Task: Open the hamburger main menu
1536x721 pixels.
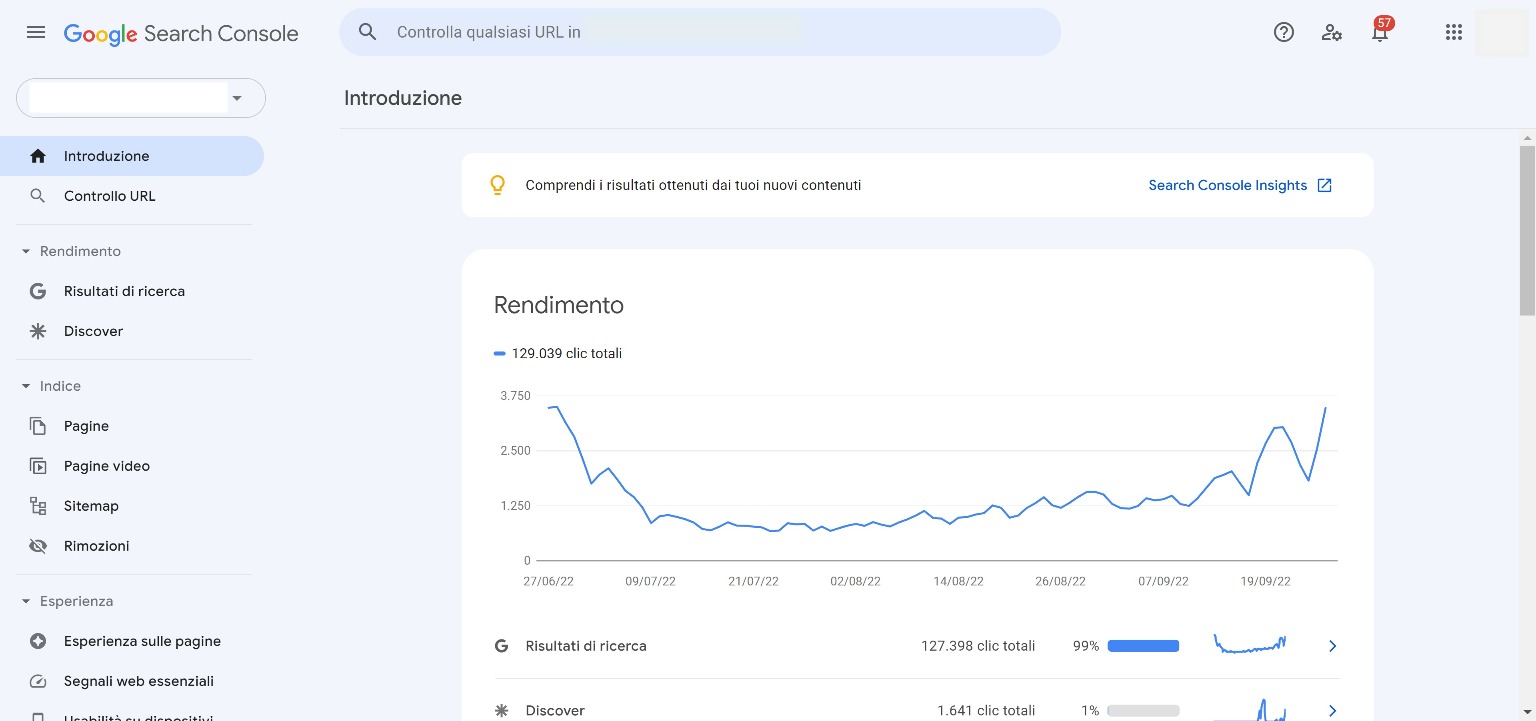Action: pos(36,32)
